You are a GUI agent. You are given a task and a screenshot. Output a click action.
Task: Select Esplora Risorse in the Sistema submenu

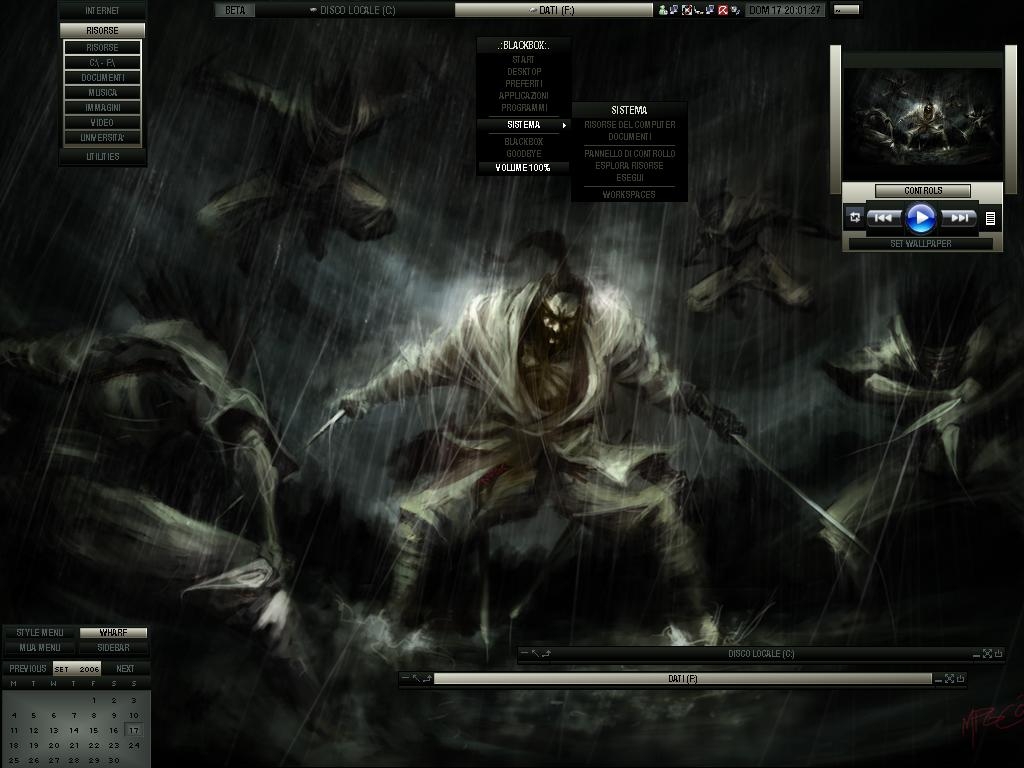630,166
